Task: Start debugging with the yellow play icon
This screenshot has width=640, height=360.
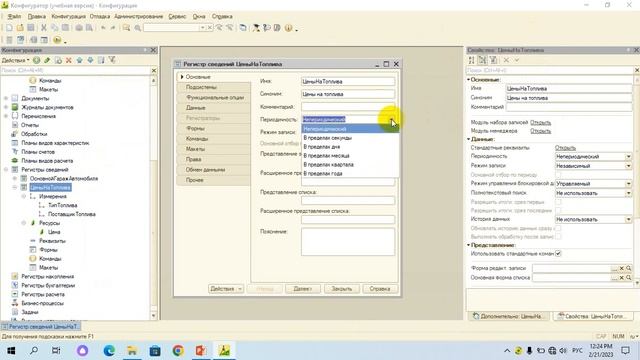Action: (x=57, y=40)
